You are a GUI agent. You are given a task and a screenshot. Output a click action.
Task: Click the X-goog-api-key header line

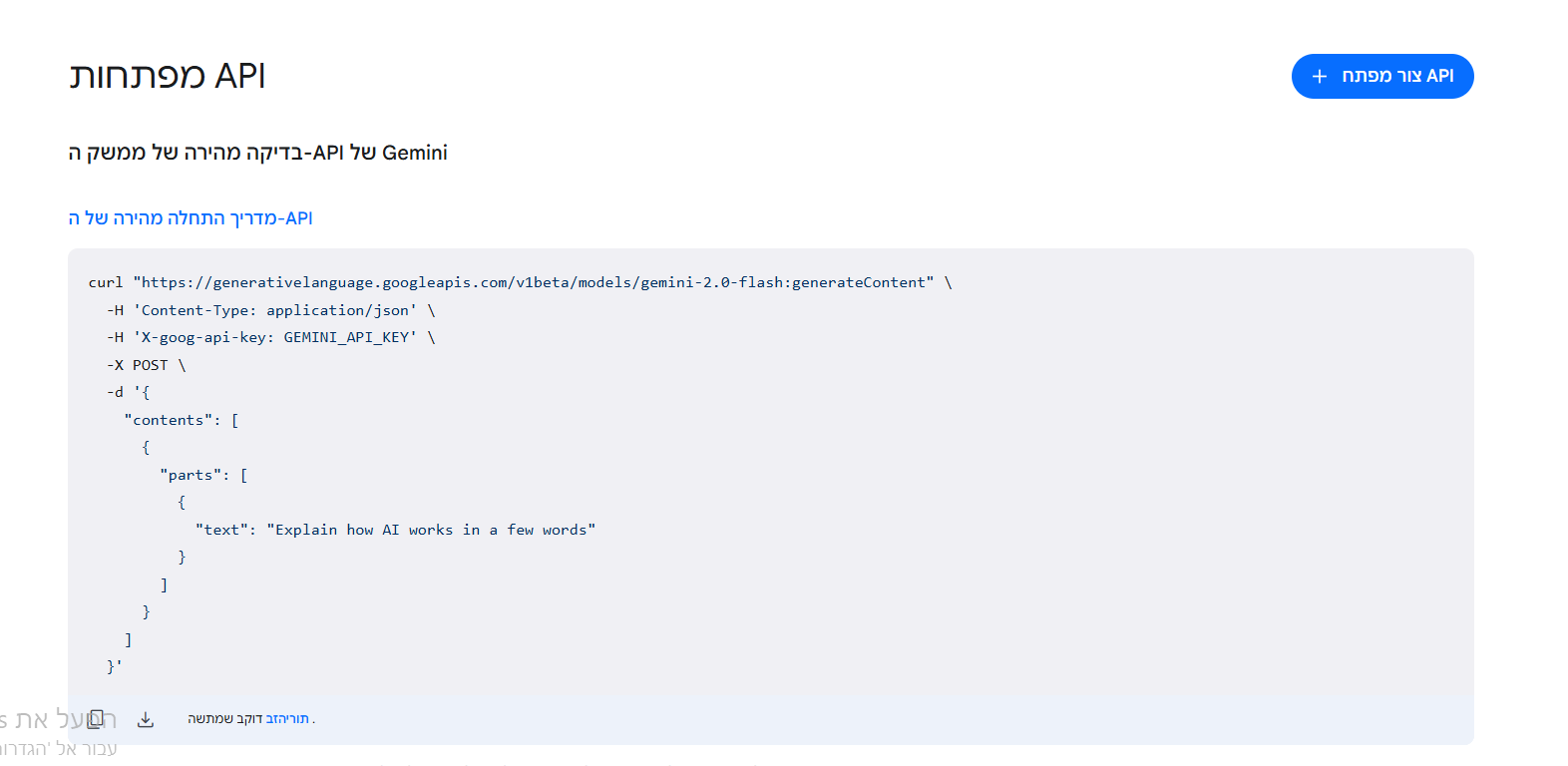(x=271, y=338)
